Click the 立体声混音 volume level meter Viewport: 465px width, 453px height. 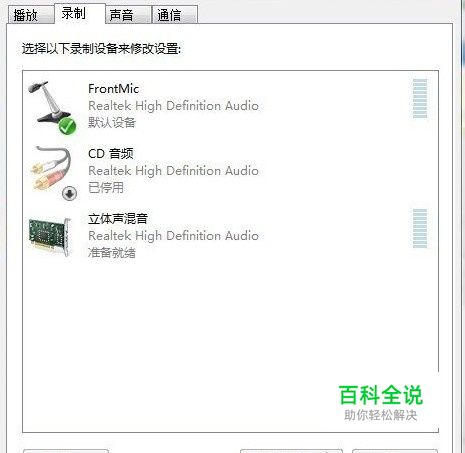[x=420, y=229]
